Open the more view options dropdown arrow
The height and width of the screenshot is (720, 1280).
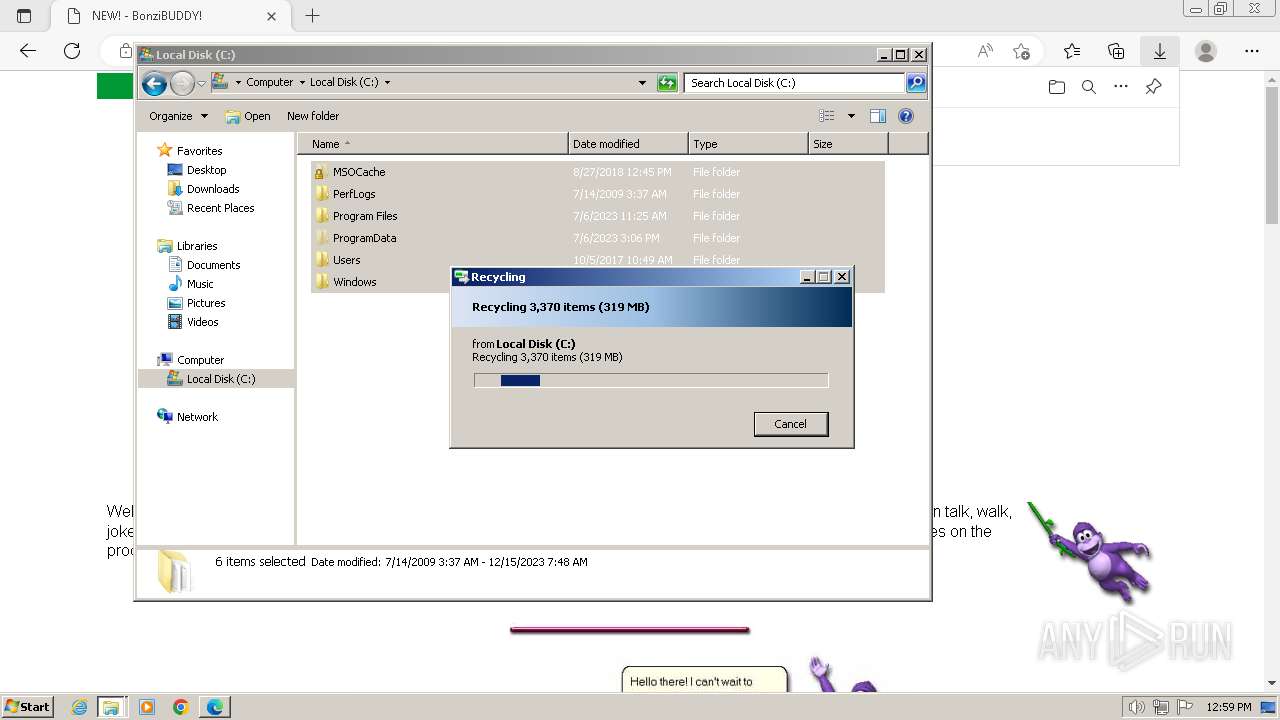pos(851,116)
